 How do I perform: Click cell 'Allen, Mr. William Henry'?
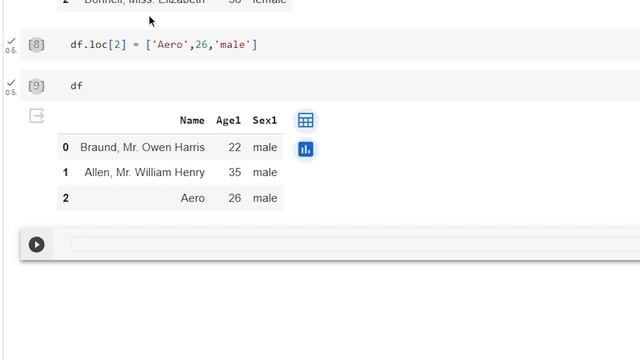[144, 172]
